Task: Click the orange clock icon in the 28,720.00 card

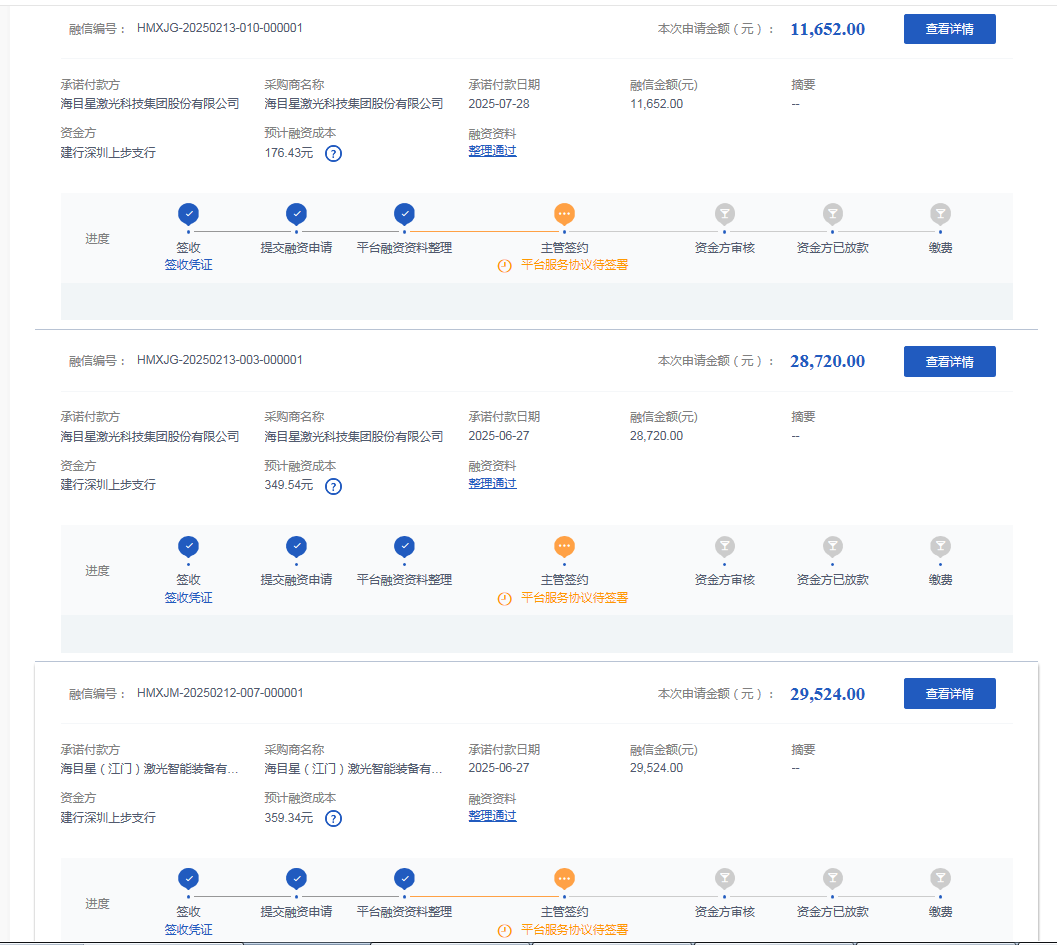Action: (x=504, y=599)
